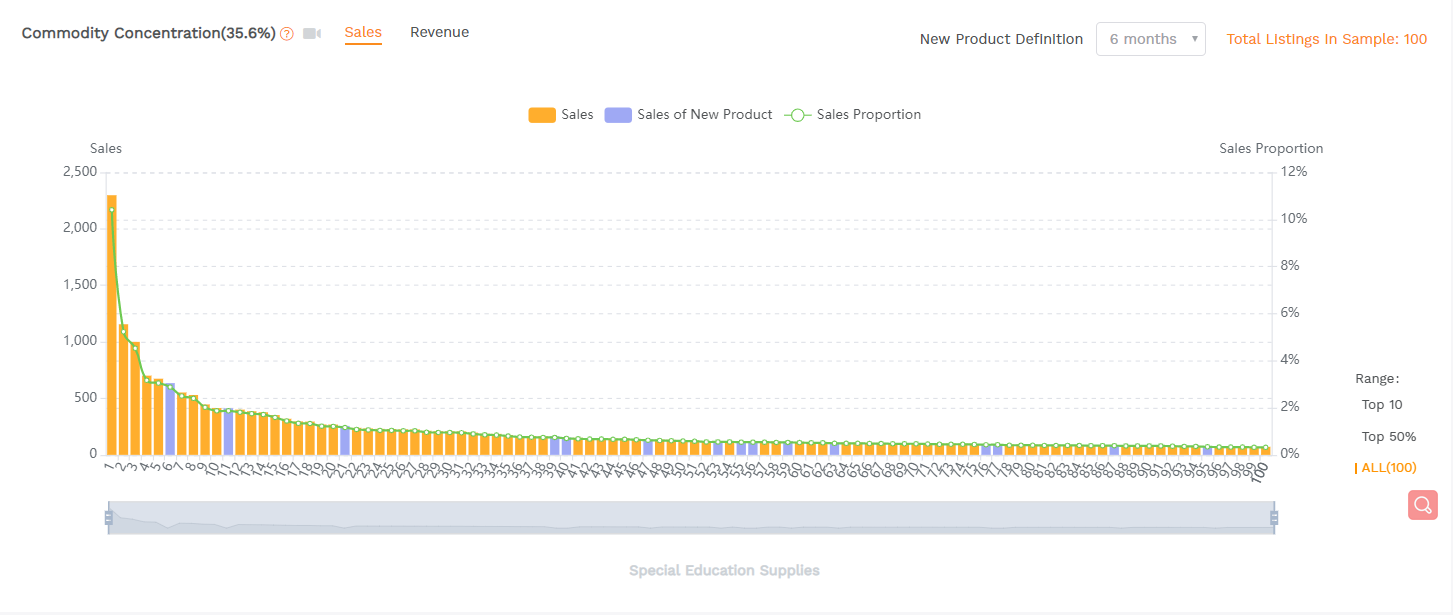Select the Top 10 range
This screenshot has height=615, width=1453.
pyautogui.click(x=1382, y=405)
